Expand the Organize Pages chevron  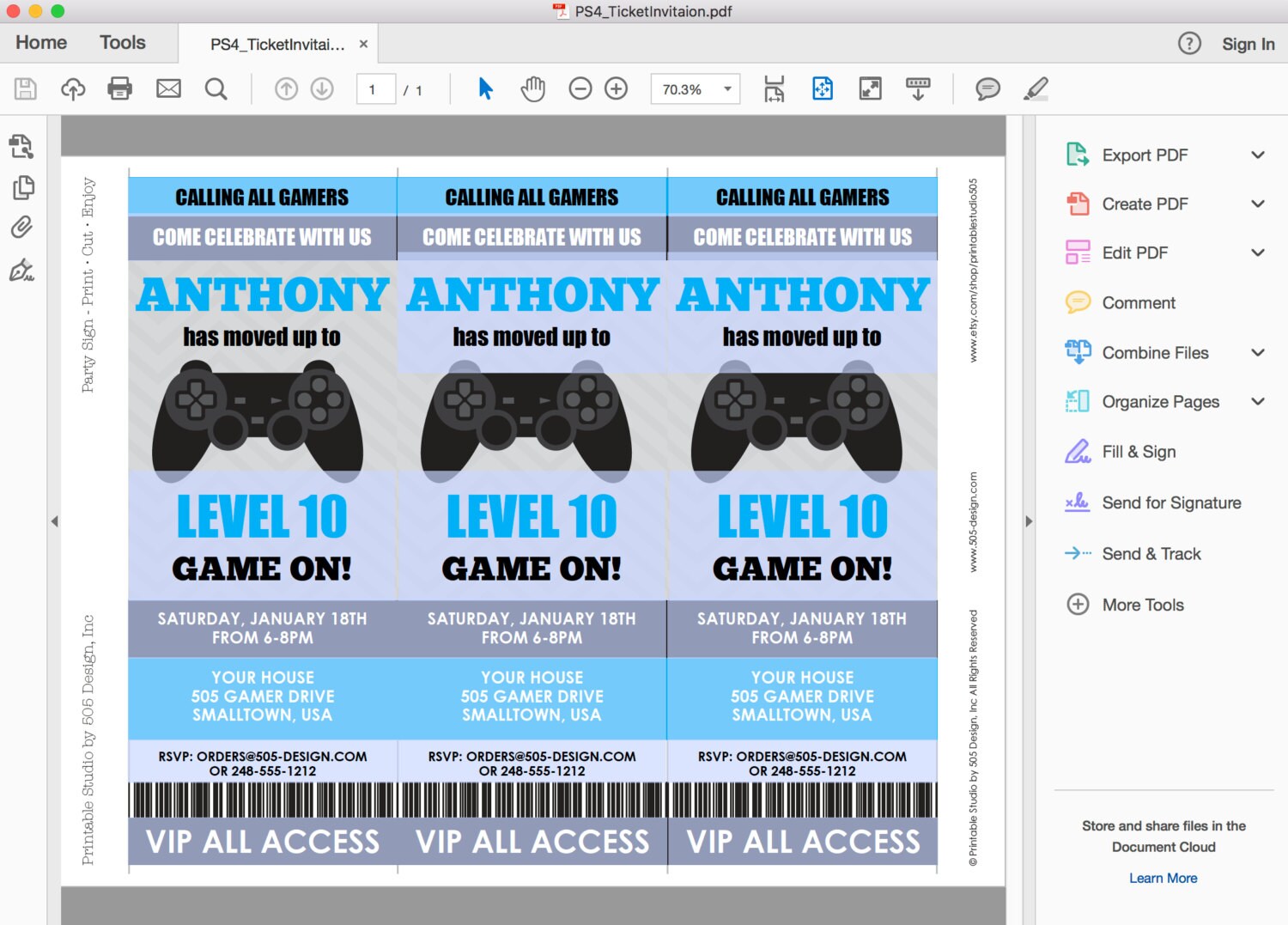pos(1259,401)
